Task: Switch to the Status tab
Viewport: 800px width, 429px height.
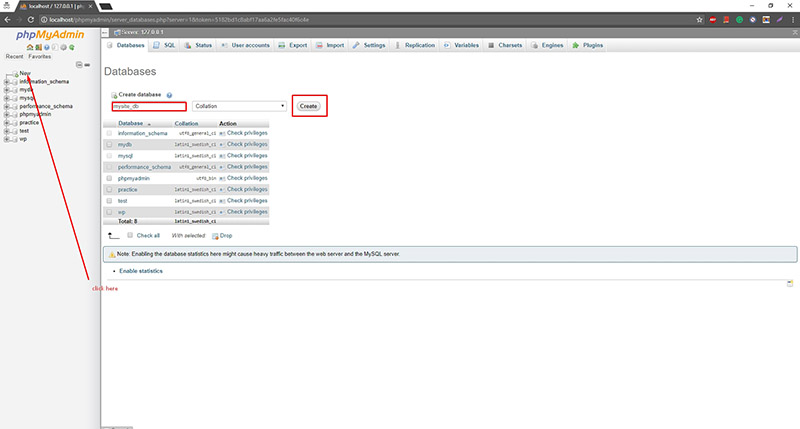Action: 198,45
